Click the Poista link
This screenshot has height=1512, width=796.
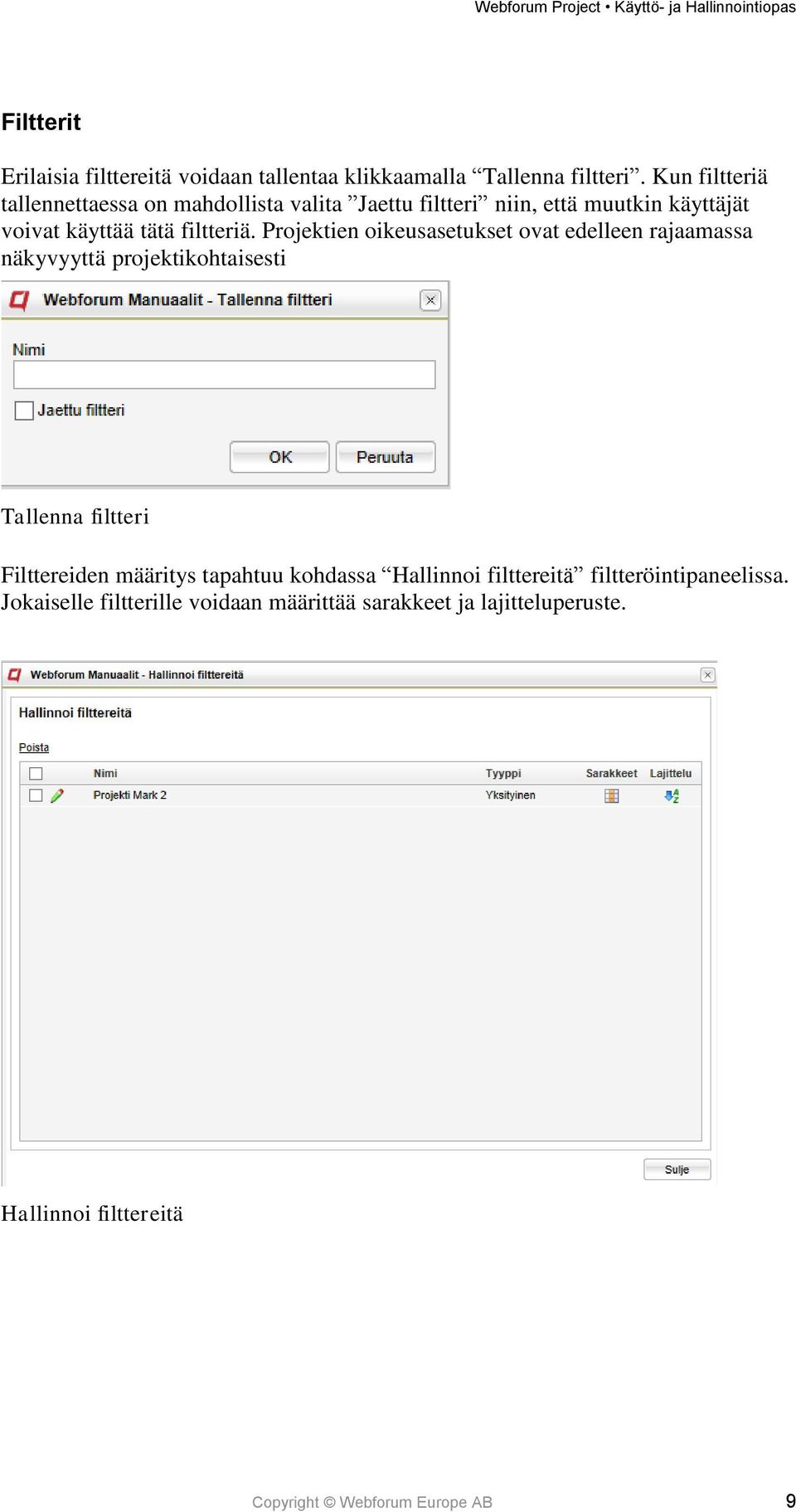coord(34,747)
